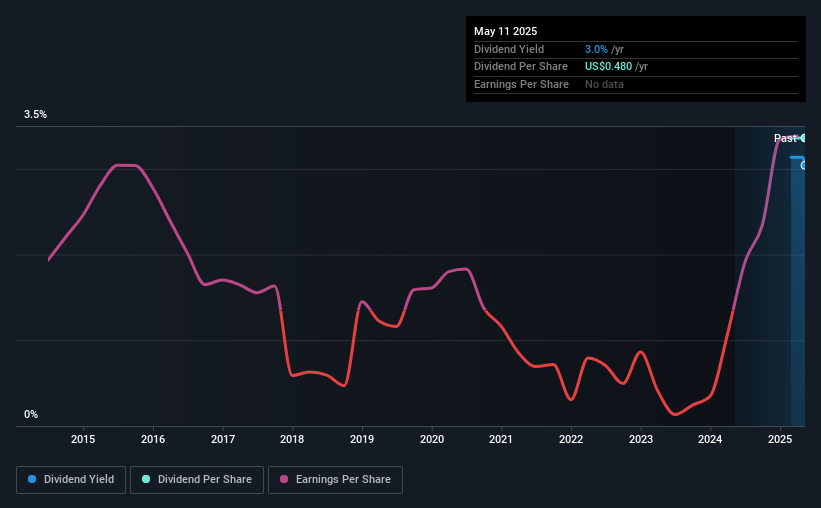Click the Past label on the chart
821x508 pixels.
[x=785, y=138]
